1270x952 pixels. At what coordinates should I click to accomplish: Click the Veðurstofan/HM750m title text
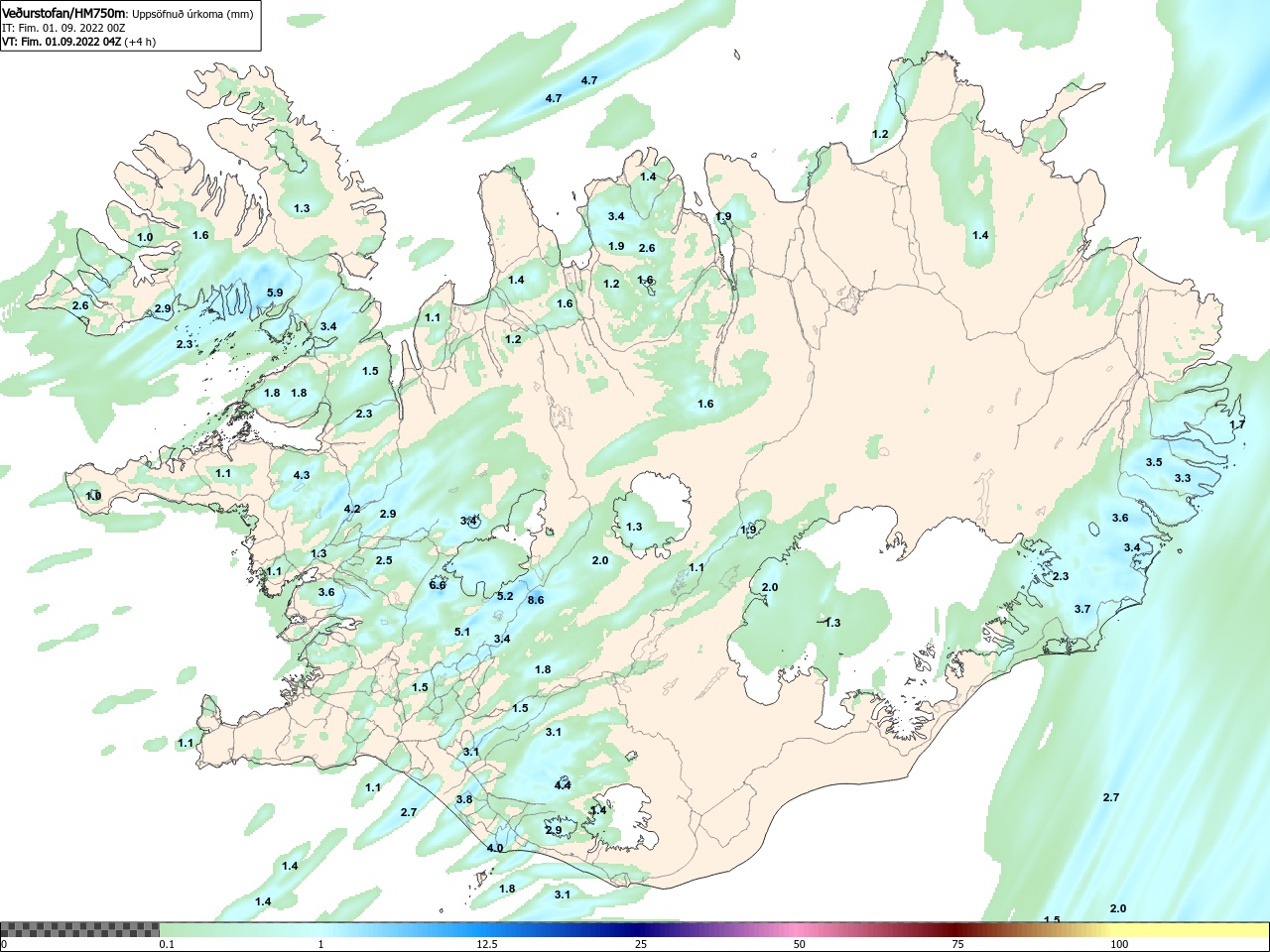64,13
